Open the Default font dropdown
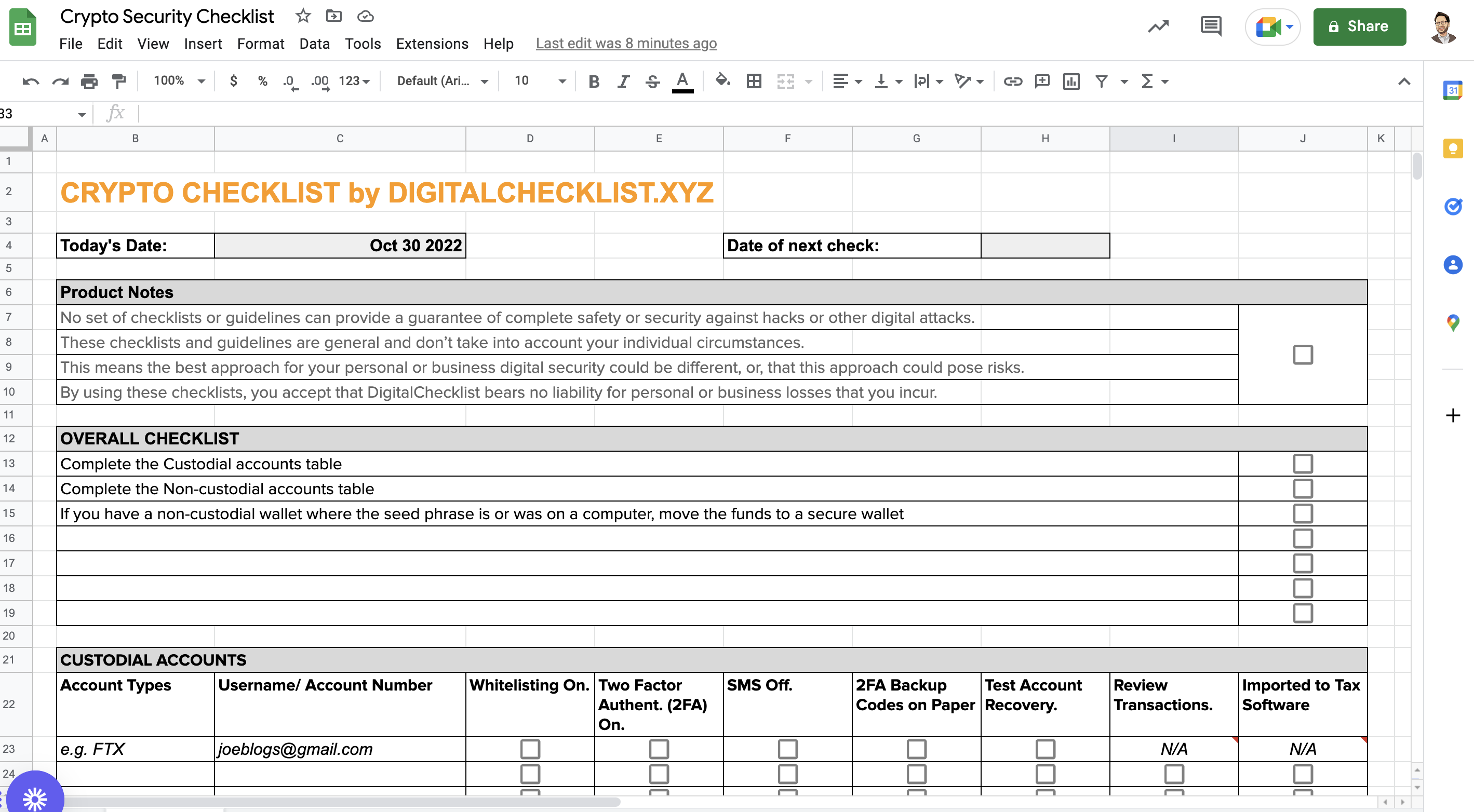 point(442,81)
